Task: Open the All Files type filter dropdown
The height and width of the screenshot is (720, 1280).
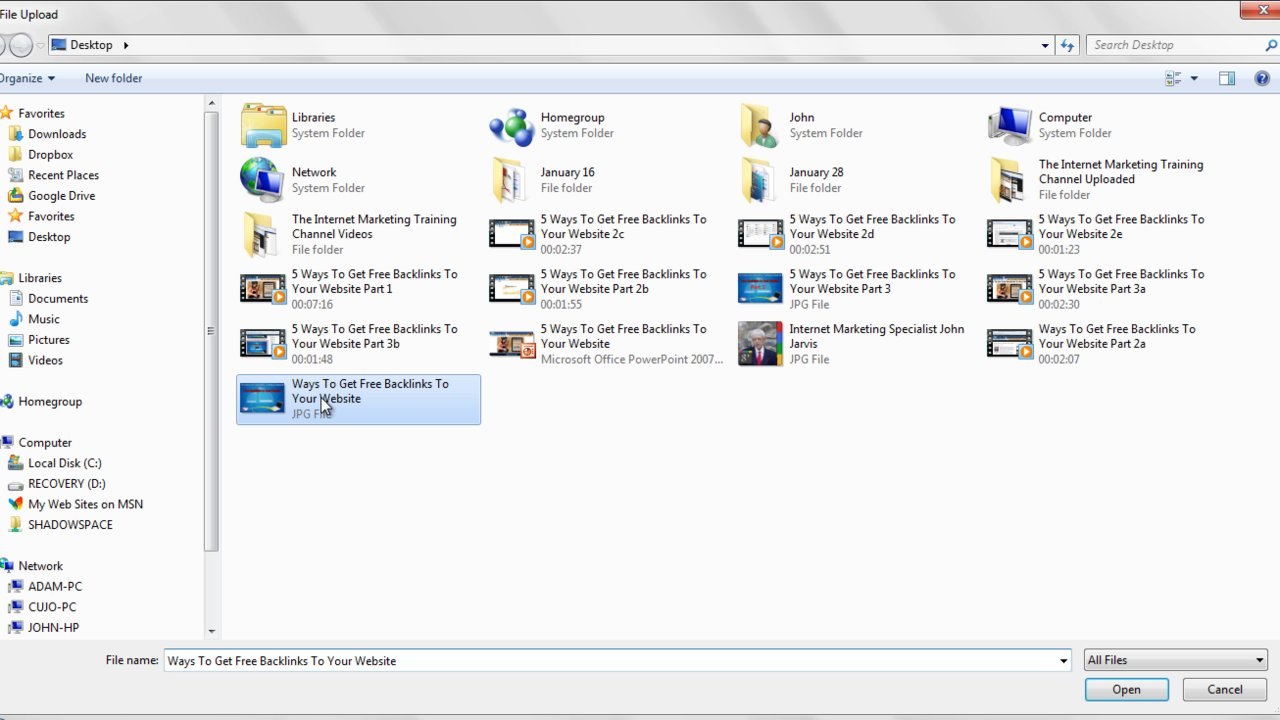Action: click(x=1176, y=660)
